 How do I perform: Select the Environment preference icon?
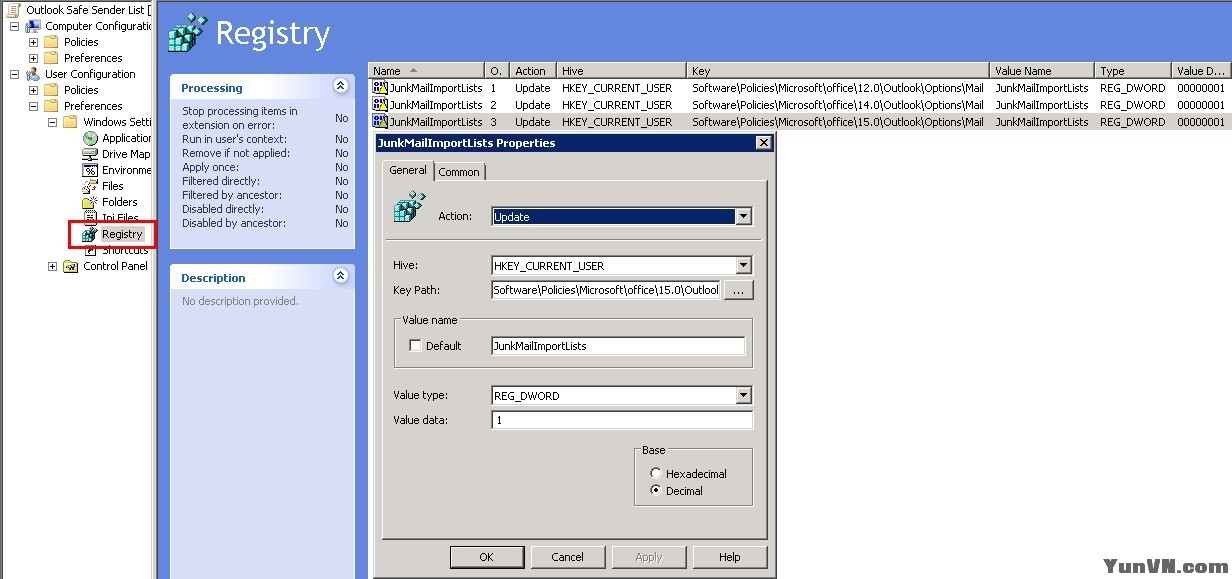point(90,170)
